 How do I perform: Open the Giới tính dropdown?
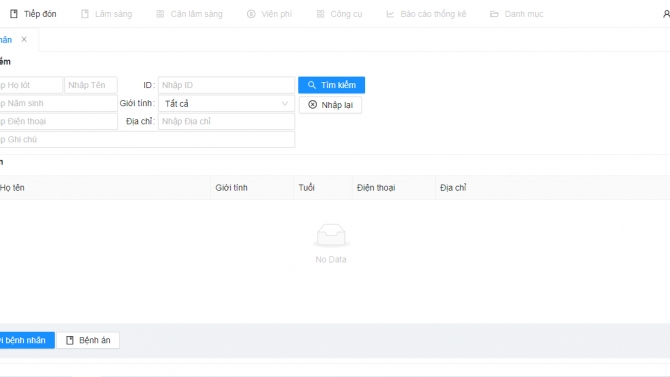(226, 103)
